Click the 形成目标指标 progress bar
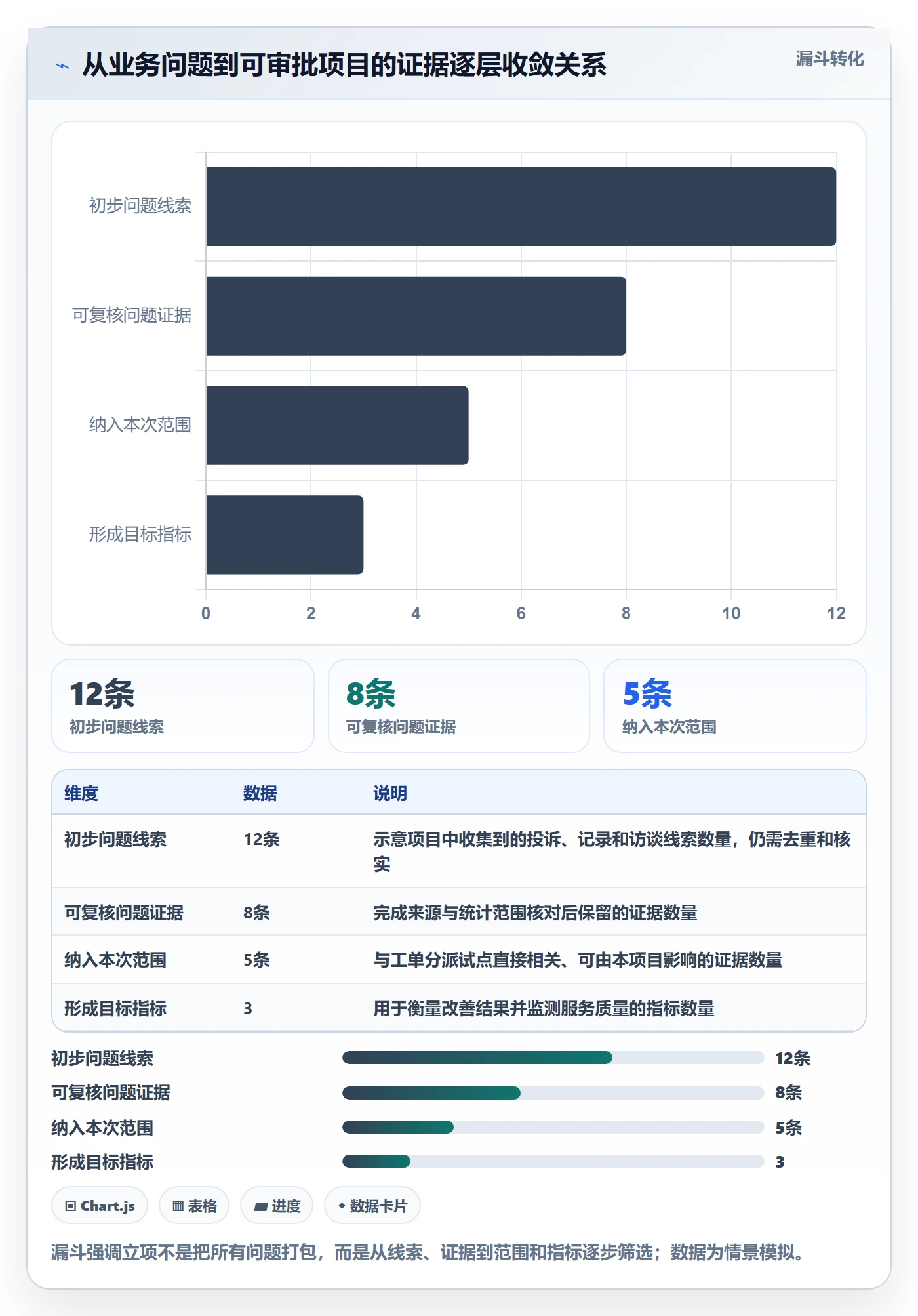 click(553, 1161)
